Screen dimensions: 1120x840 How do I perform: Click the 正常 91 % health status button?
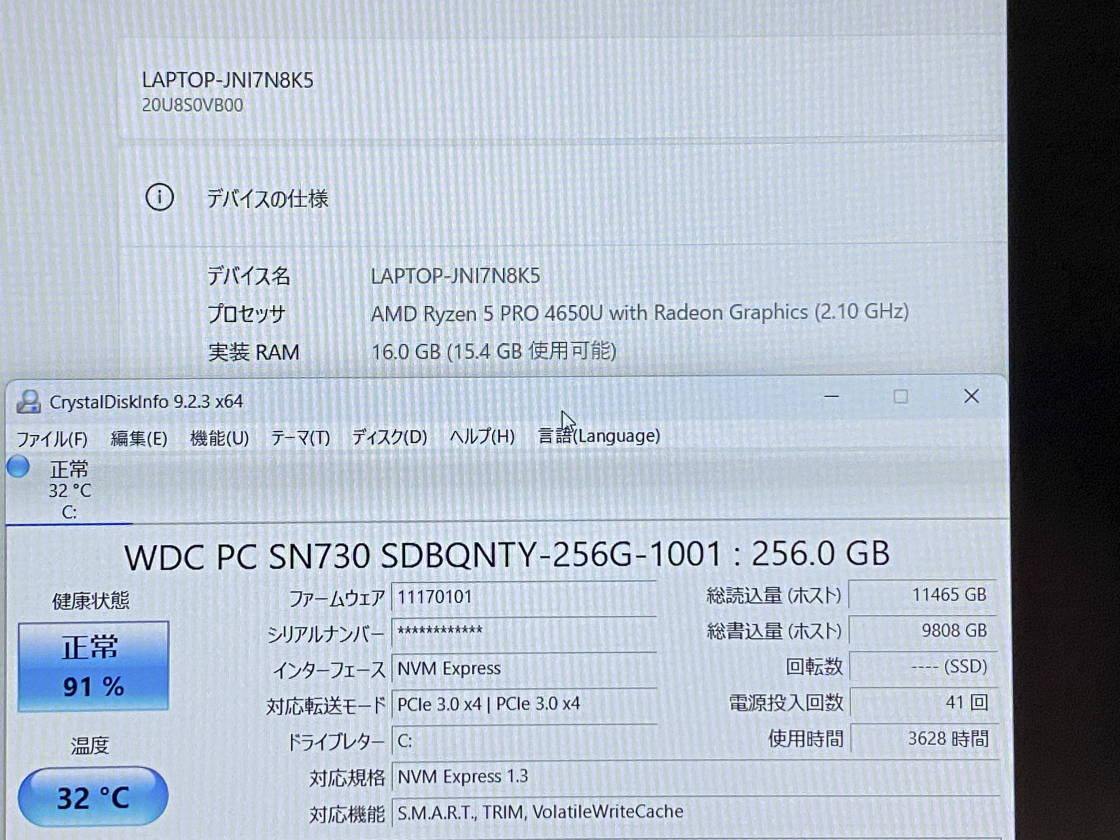[x=93, y=666]
